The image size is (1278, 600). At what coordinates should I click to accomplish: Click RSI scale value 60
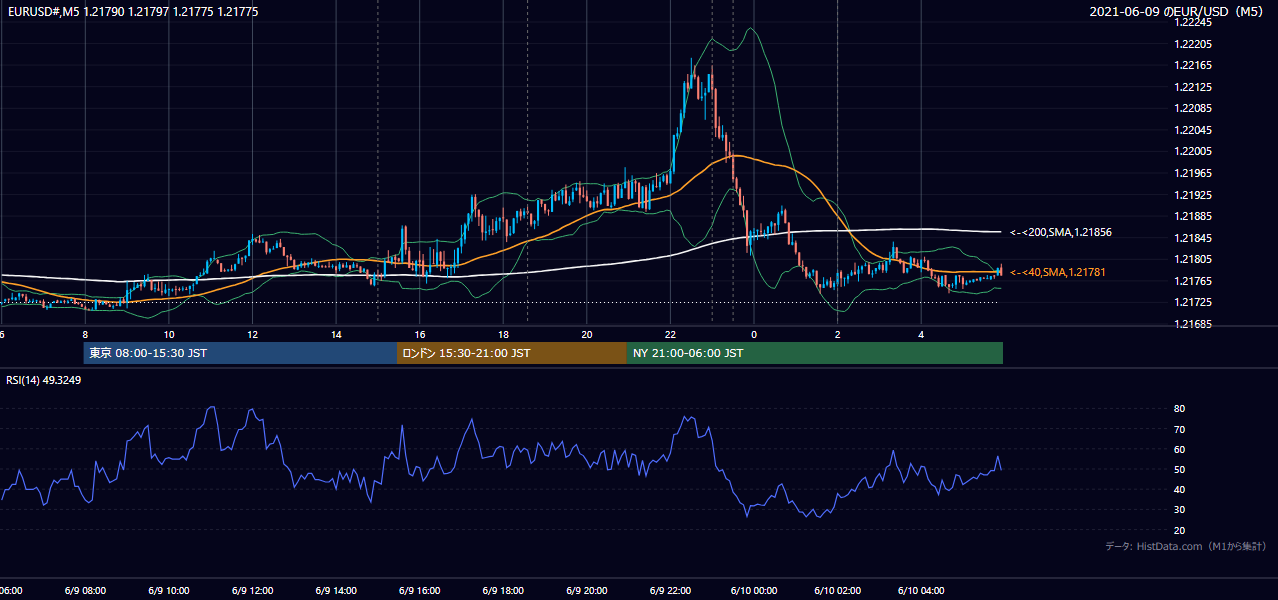pos(1179,449)
